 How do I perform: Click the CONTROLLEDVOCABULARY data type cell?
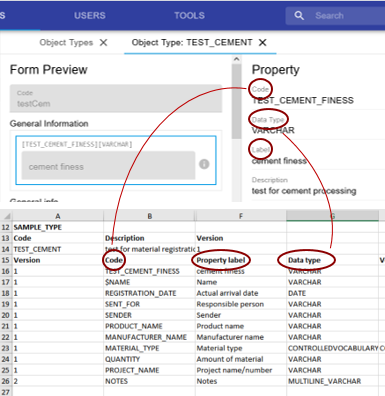pos(332,348)
